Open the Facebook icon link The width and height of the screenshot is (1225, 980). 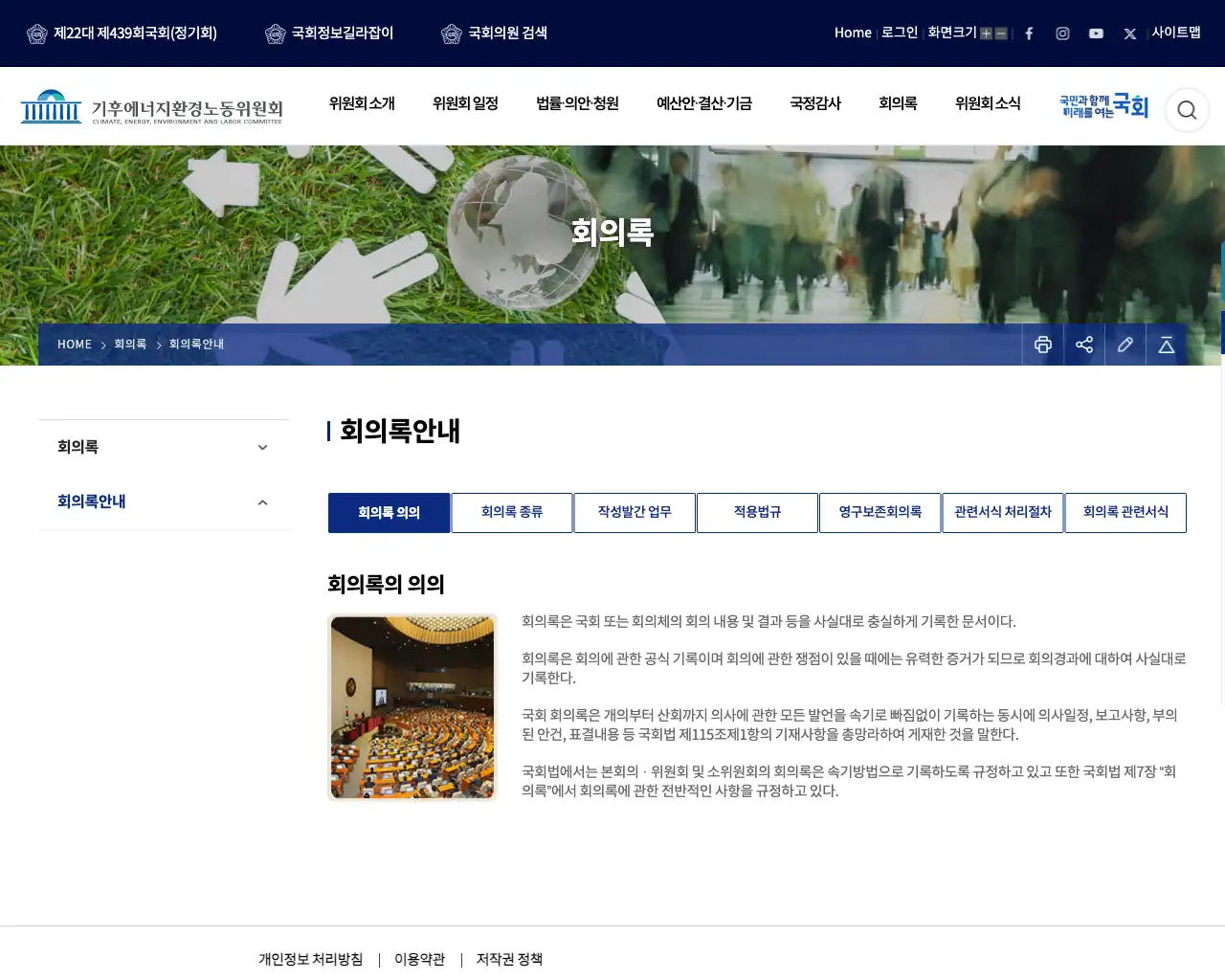[1029, 33]
